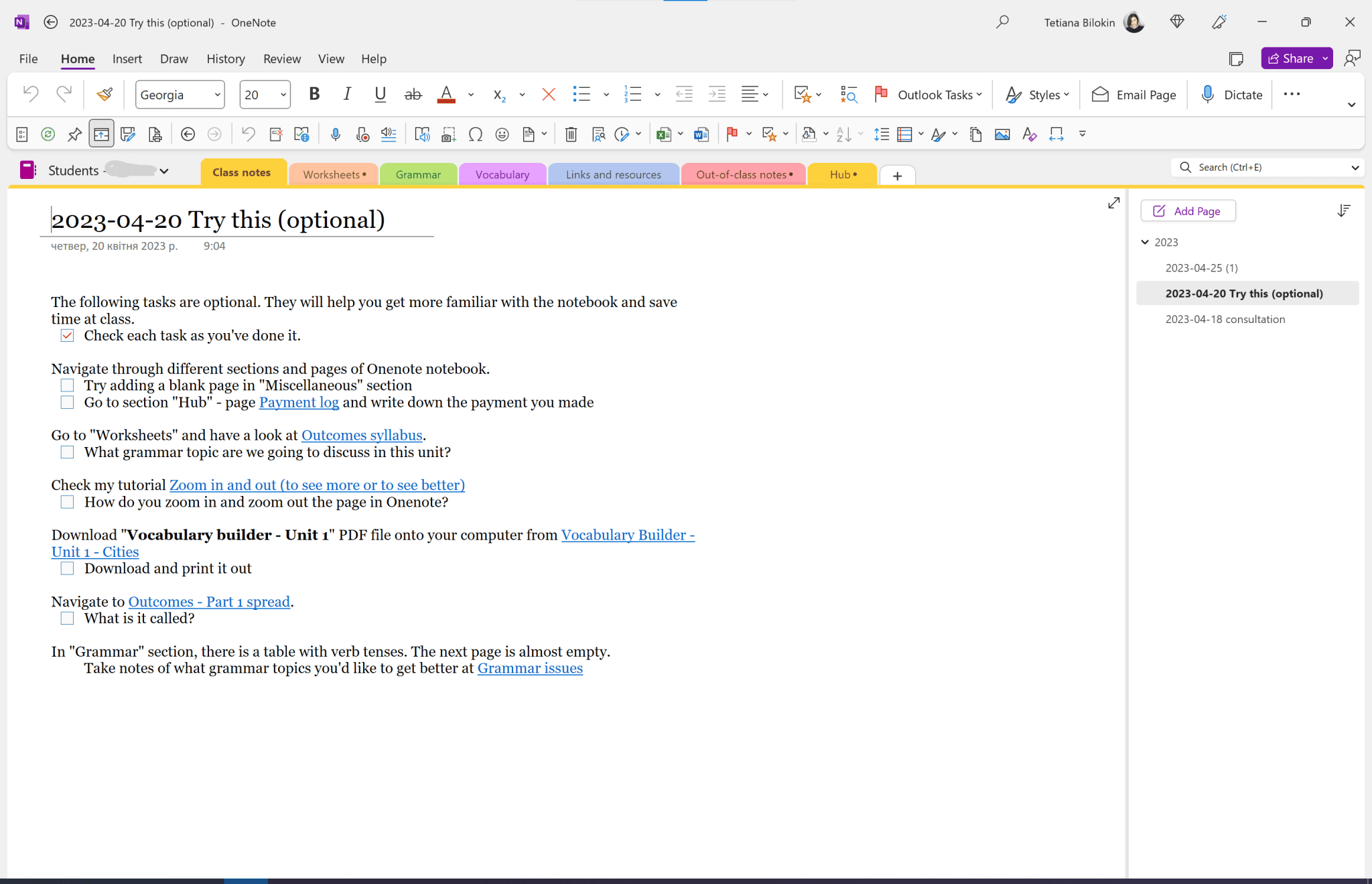Check the 'What is it called?' box
Screen dimensions: 1372x884
coord(67,618)
